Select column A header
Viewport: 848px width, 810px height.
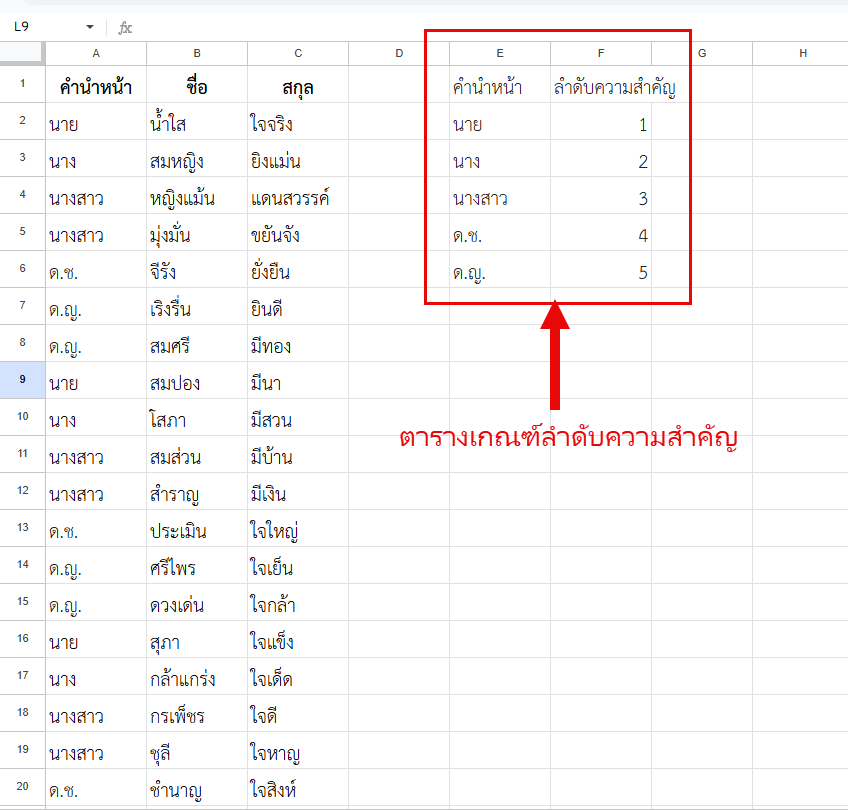tap(96, 54)
